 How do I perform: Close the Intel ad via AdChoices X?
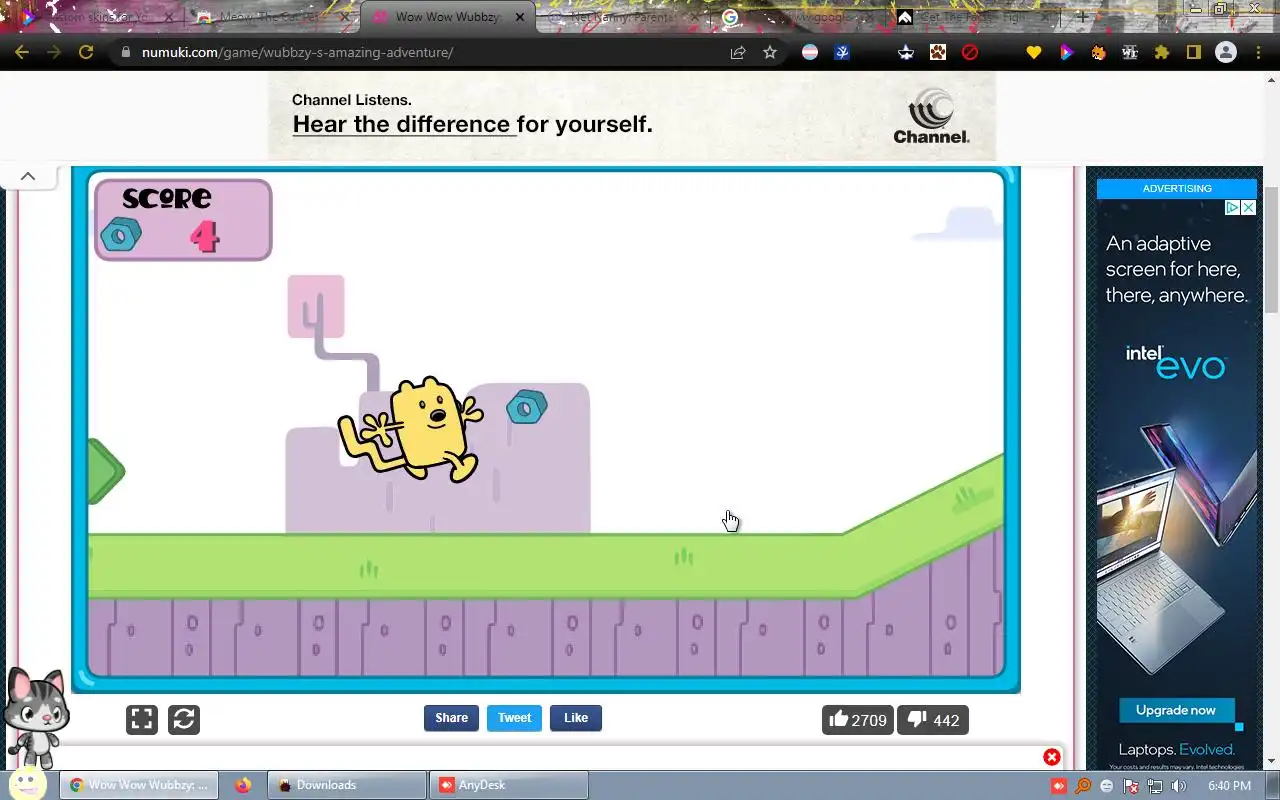coord(1248,208)
